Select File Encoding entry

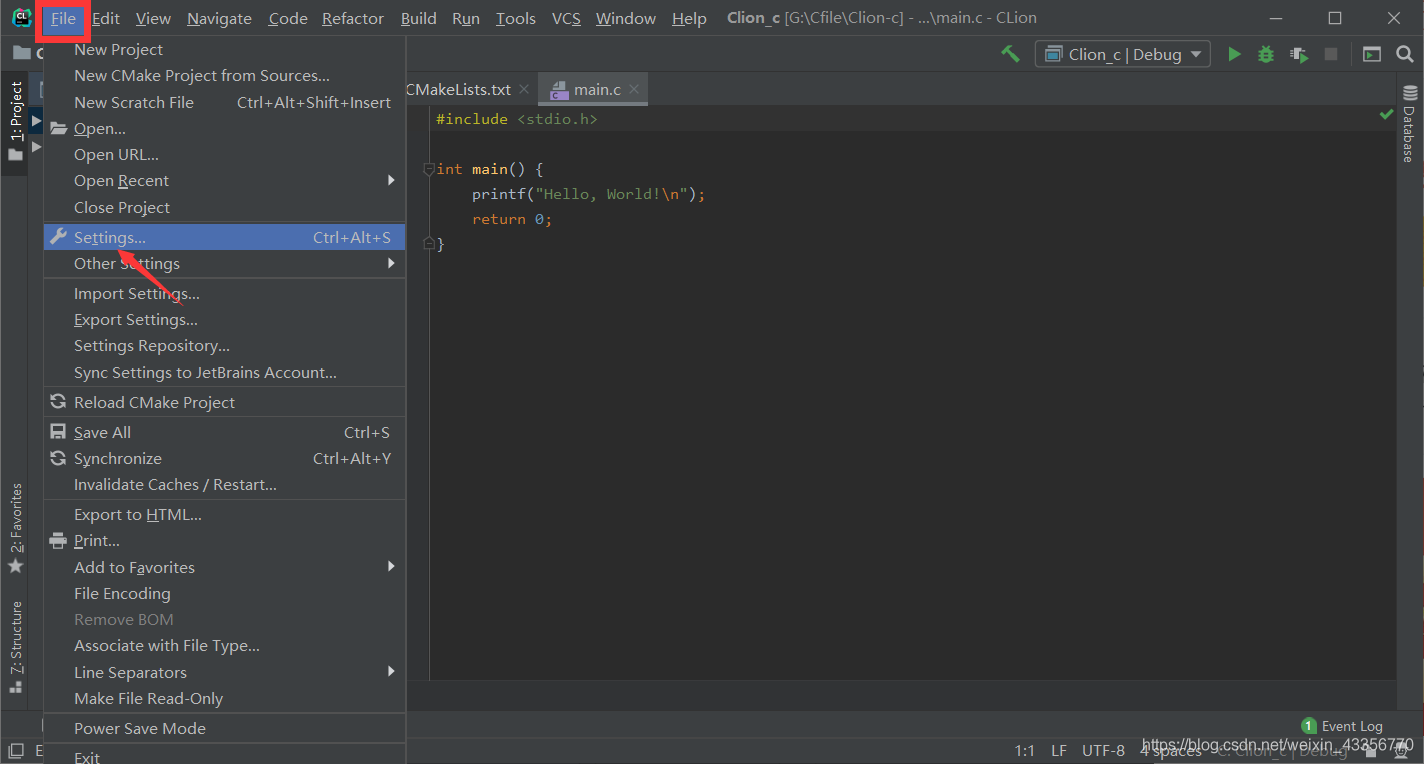pos(225,594)
